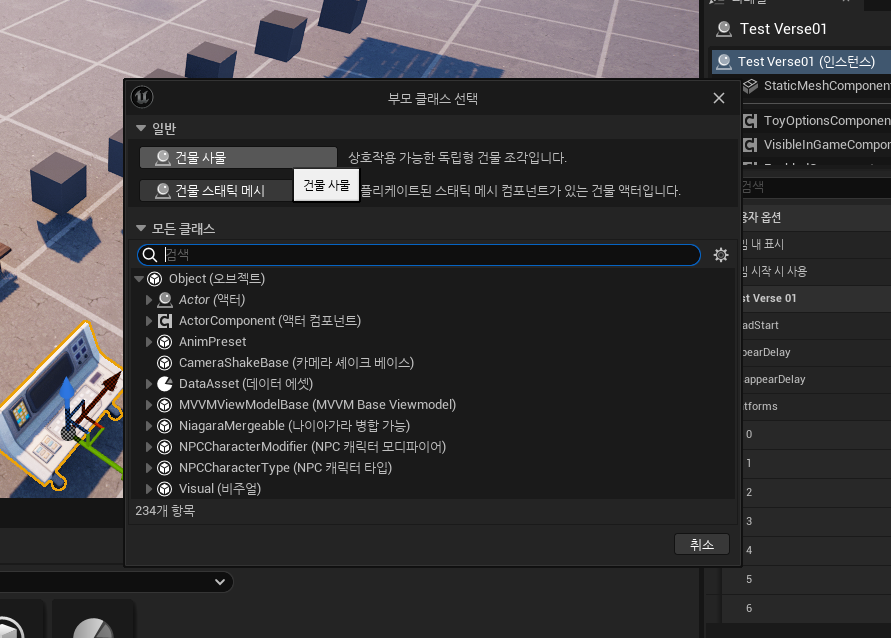Close the 부모 클래스 선택 dialog

coord(719,98)
